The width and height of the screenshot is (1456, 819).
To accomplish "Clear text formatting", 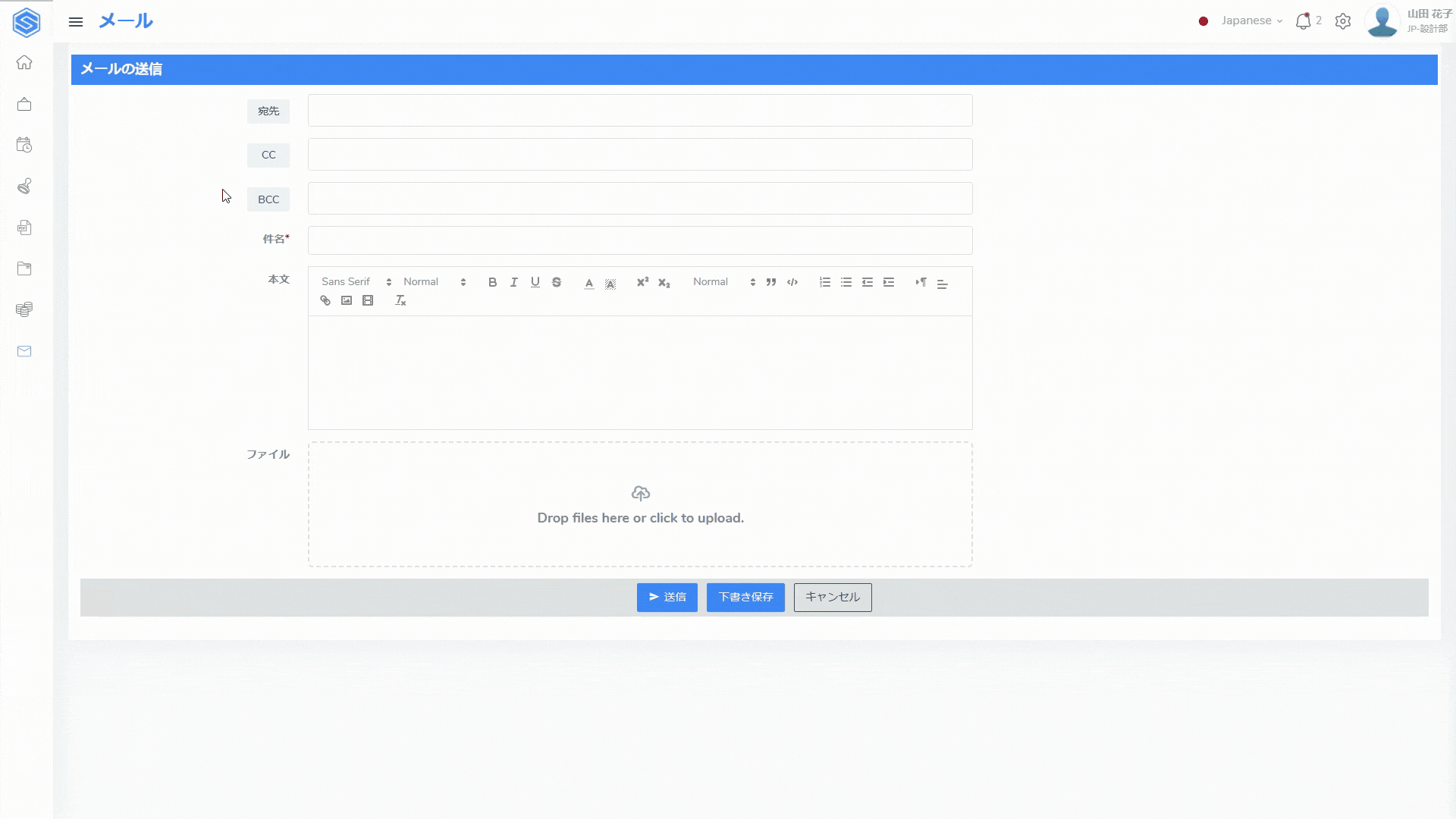I will [400, 301].
